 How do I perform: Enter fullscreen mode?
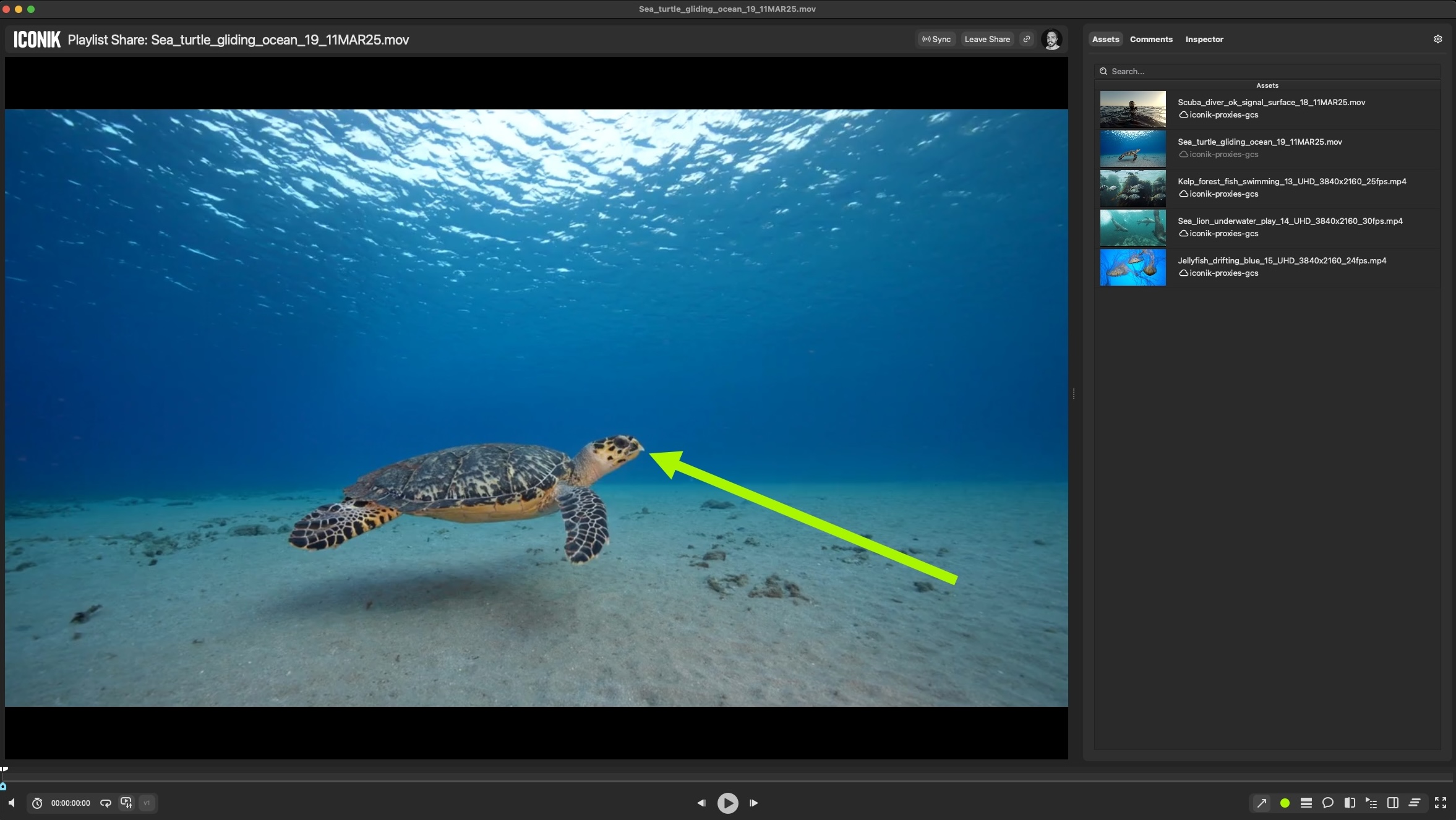pos(1441,803)
